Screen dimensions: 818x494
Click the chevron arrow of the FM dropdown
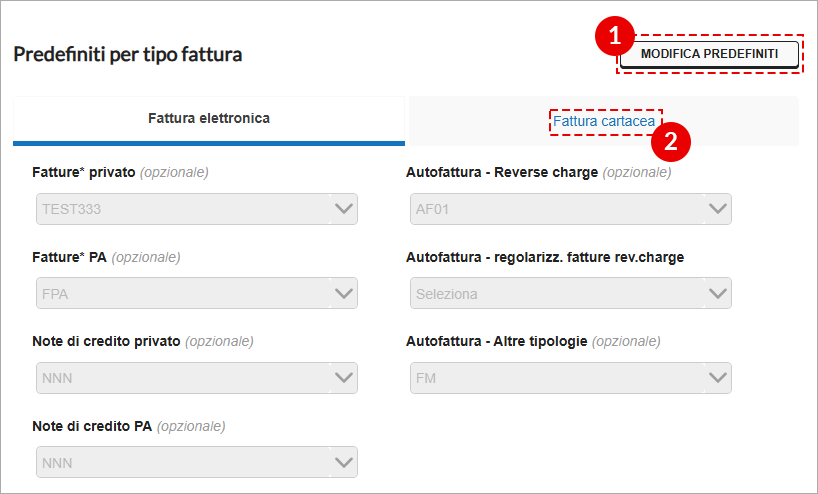(718, 378)
